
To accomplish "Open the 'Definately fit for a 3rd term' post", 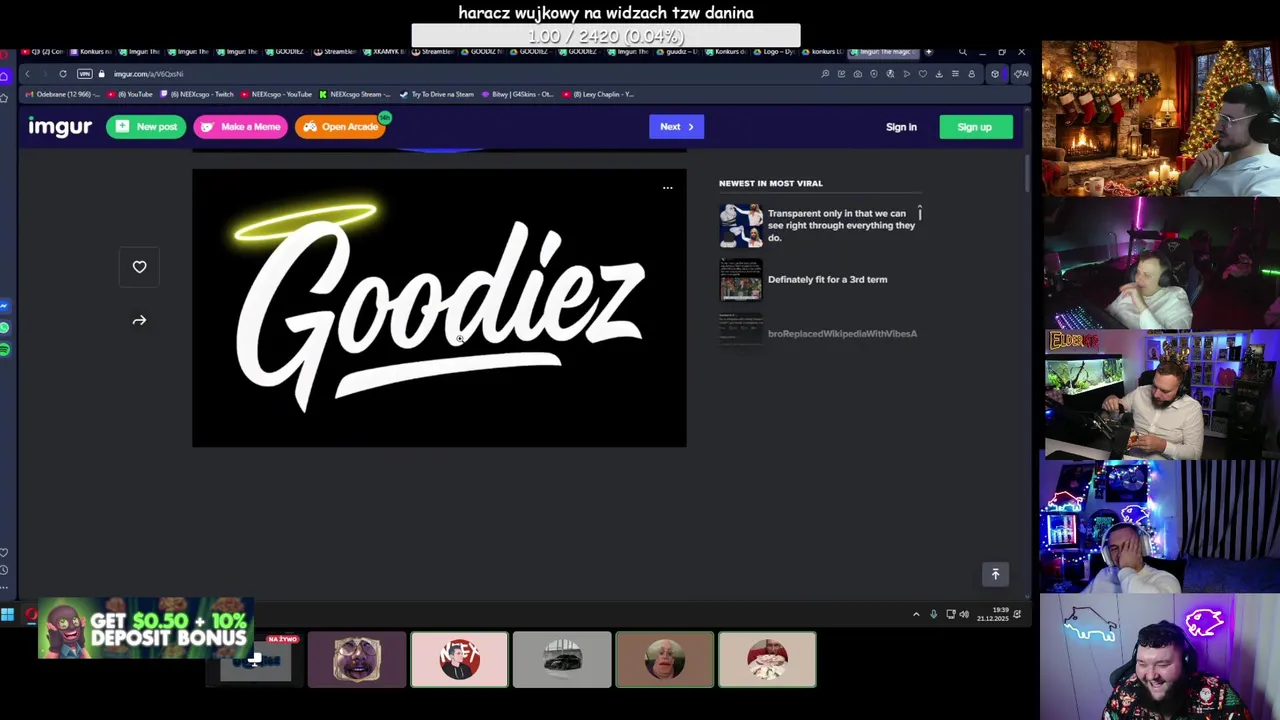I will click(827, 280).
